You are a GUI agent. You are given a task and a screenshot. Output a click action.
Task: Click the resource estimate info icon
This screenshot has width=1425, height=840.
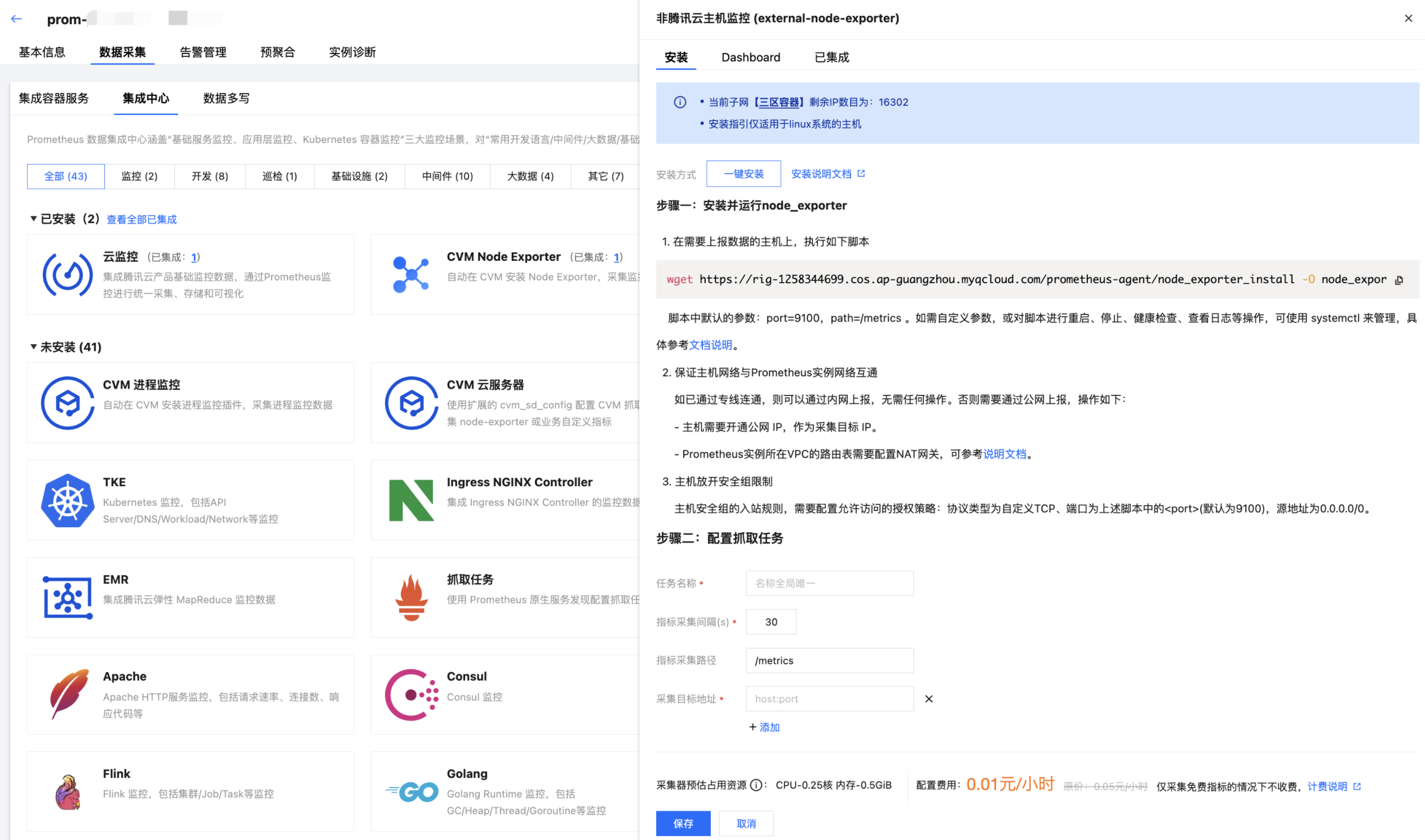(x=755, y=785)
